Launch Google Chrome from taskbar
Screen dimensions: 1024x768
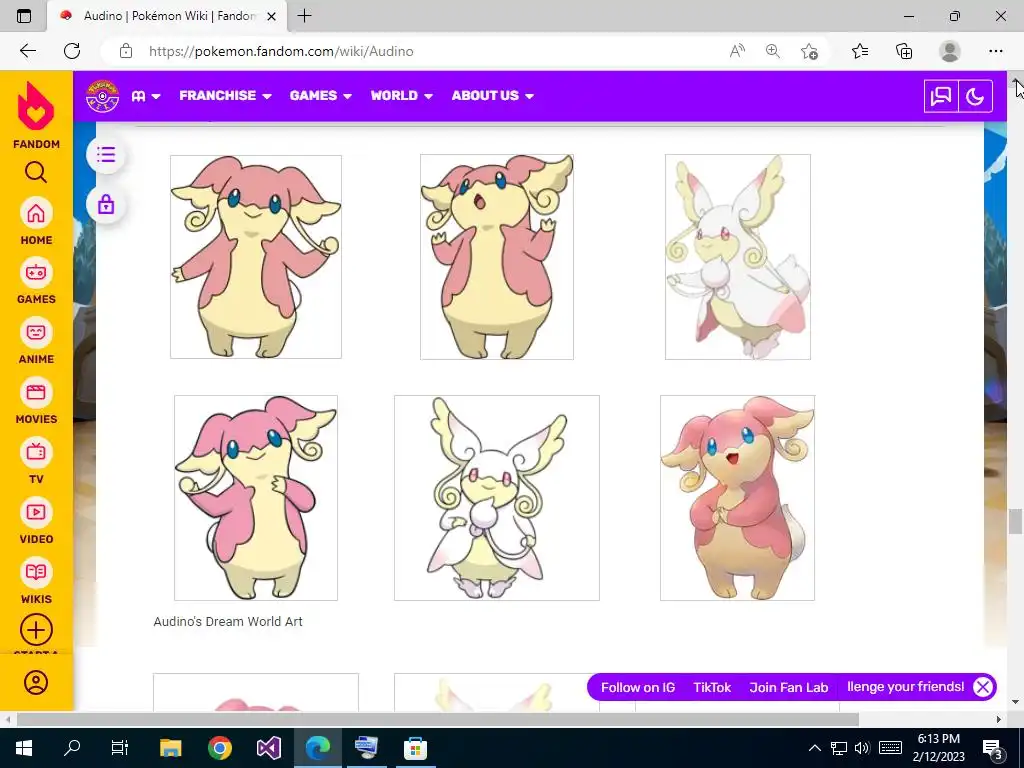[220, 748]
